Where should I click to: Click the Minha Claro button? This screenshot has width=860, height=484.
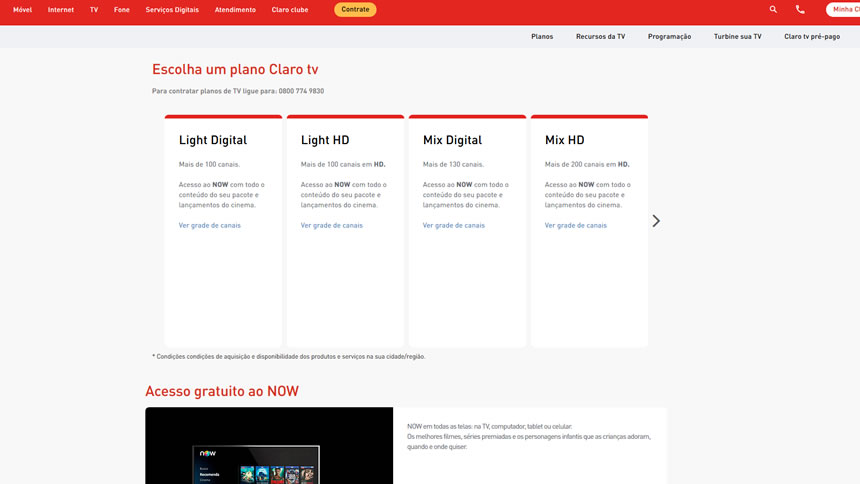842,9
